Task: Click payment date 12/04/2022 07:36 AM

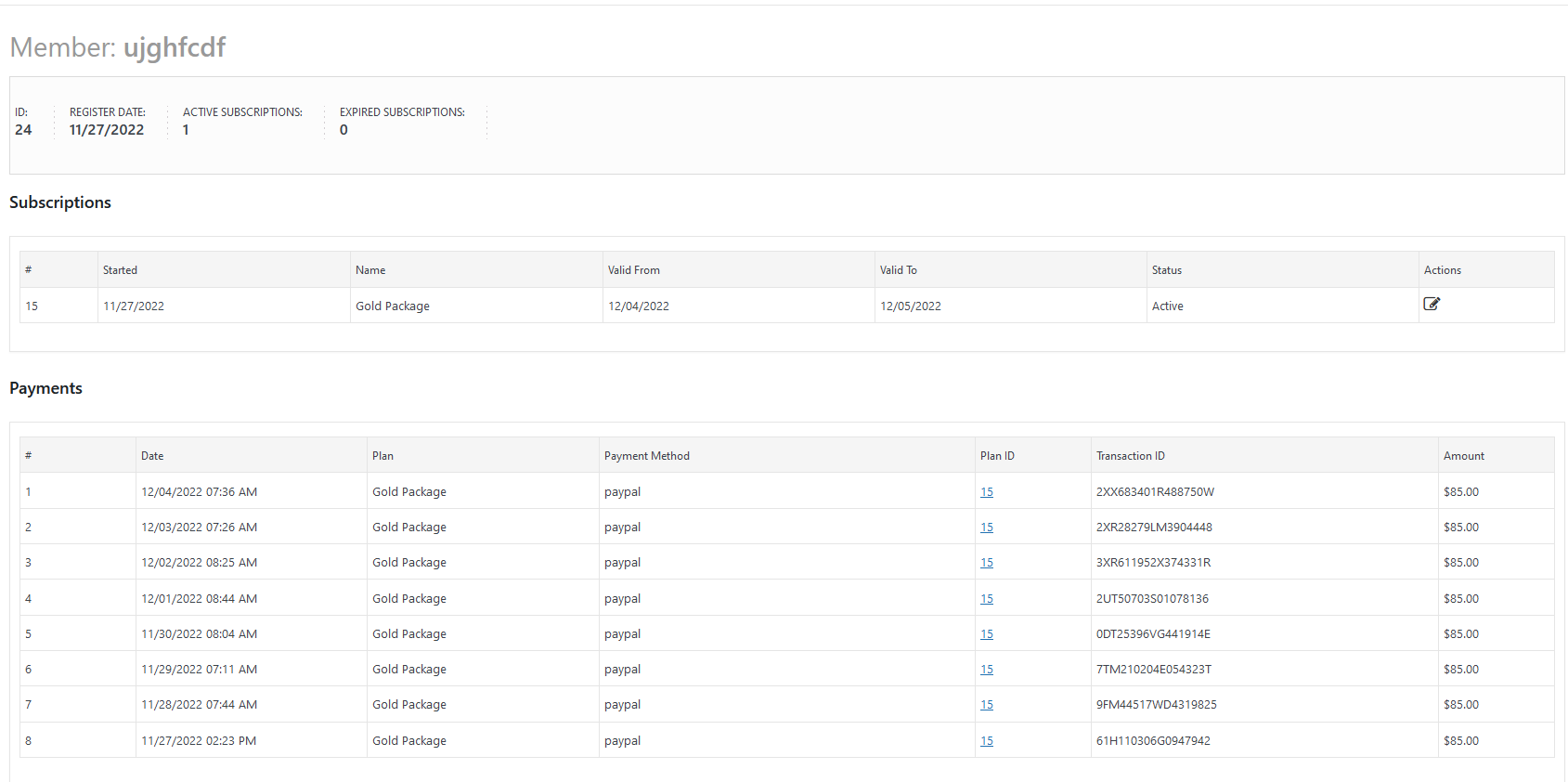Action: point(199,492)
